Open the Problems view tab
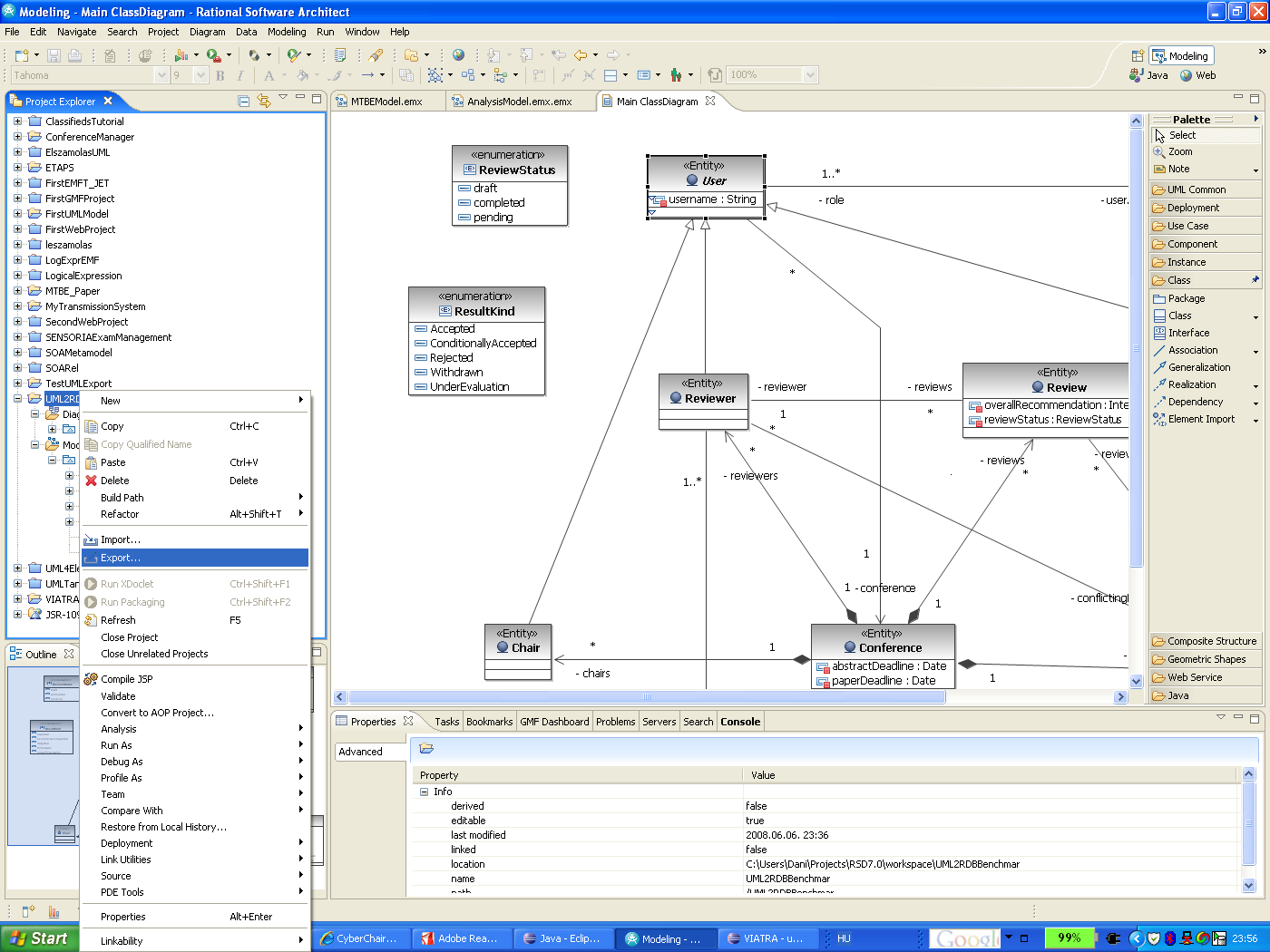 (615, 722)
